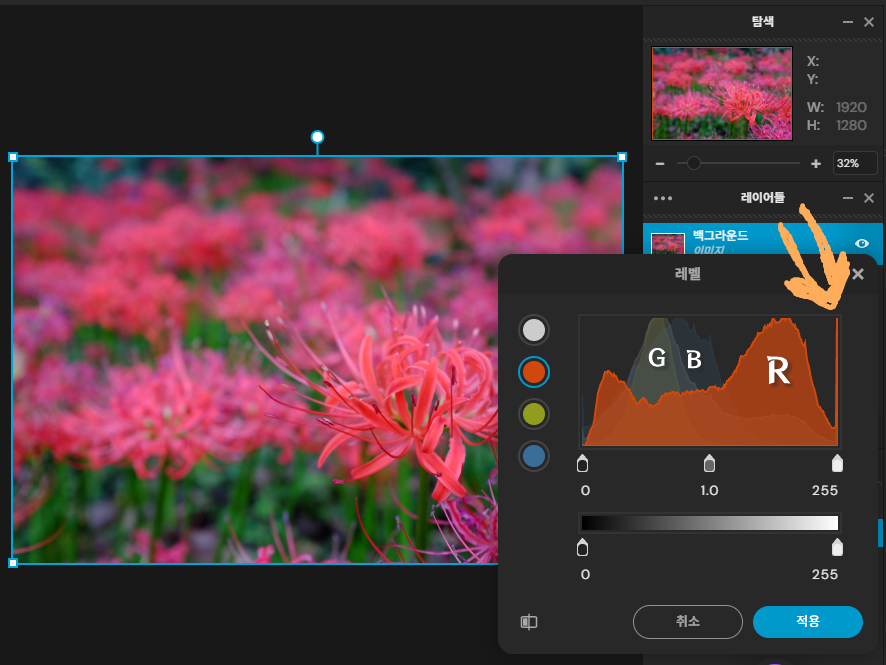Click the height value 1280
Viewport: 886px width, 665px height.
(x=851, y=125)
